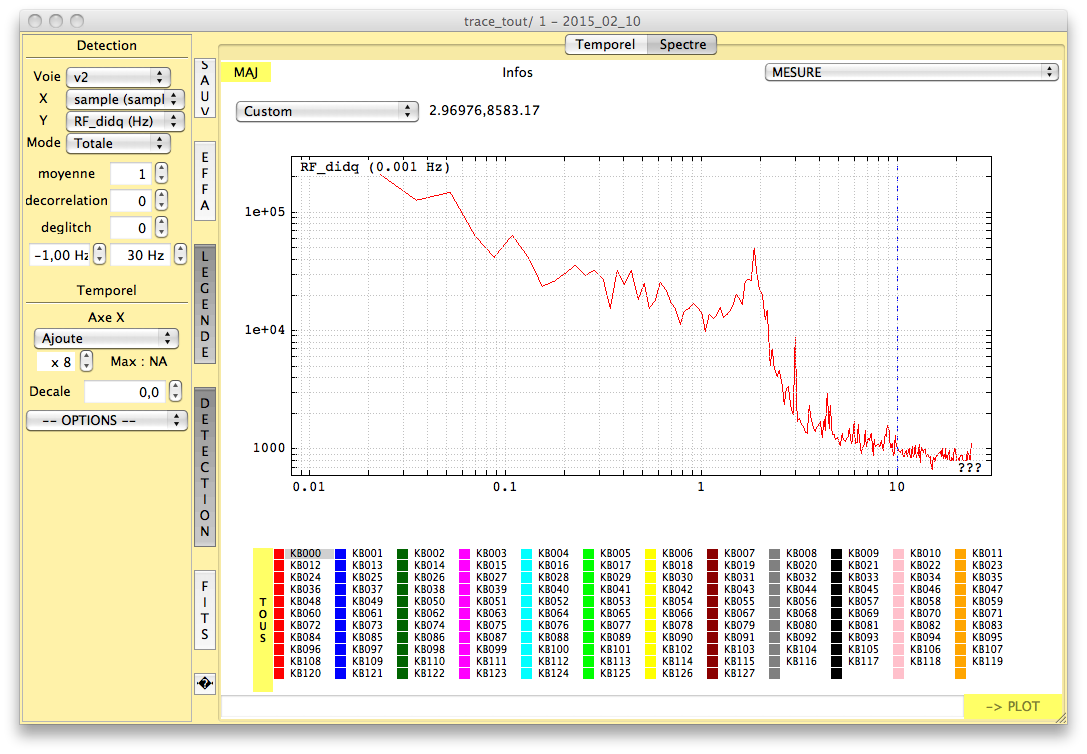Screen dimensions: 1087x754
Task: Open the MESURE dropdown menu
Action: tap(910, 72)
